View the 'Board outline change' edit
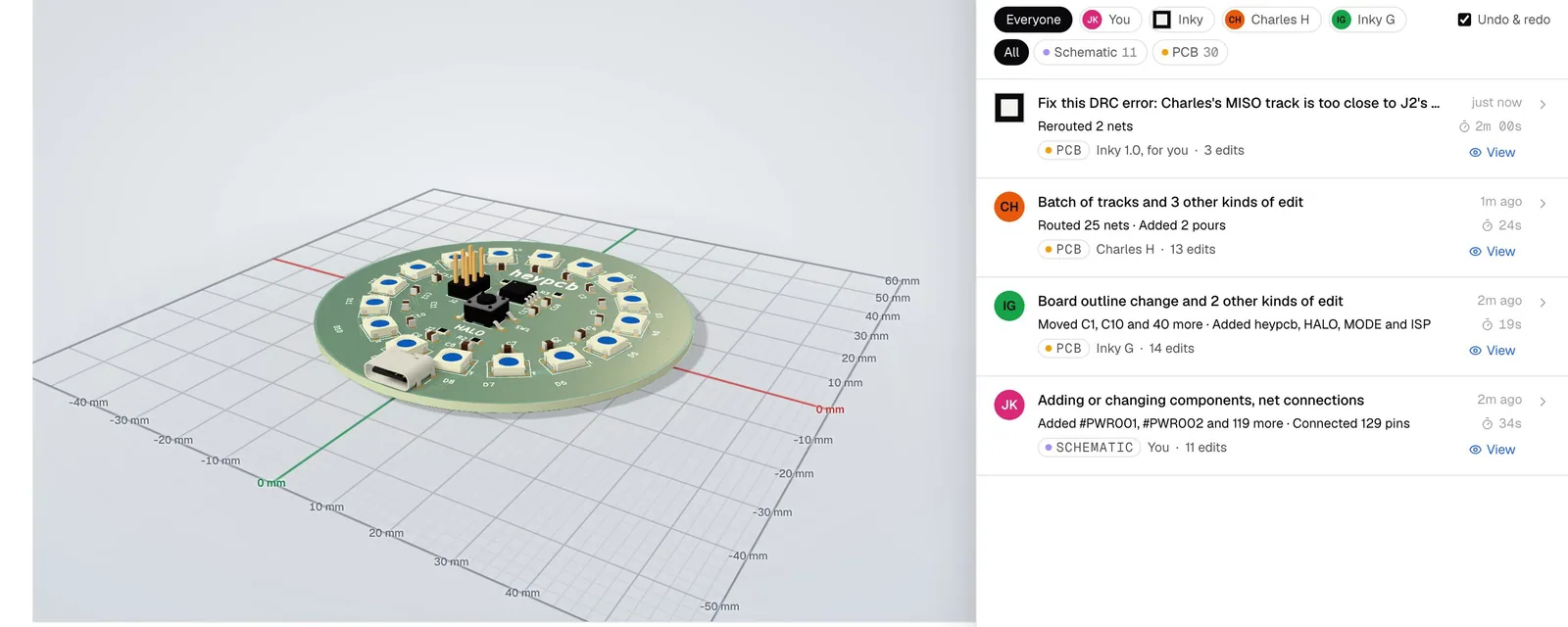 [1492, 350]
